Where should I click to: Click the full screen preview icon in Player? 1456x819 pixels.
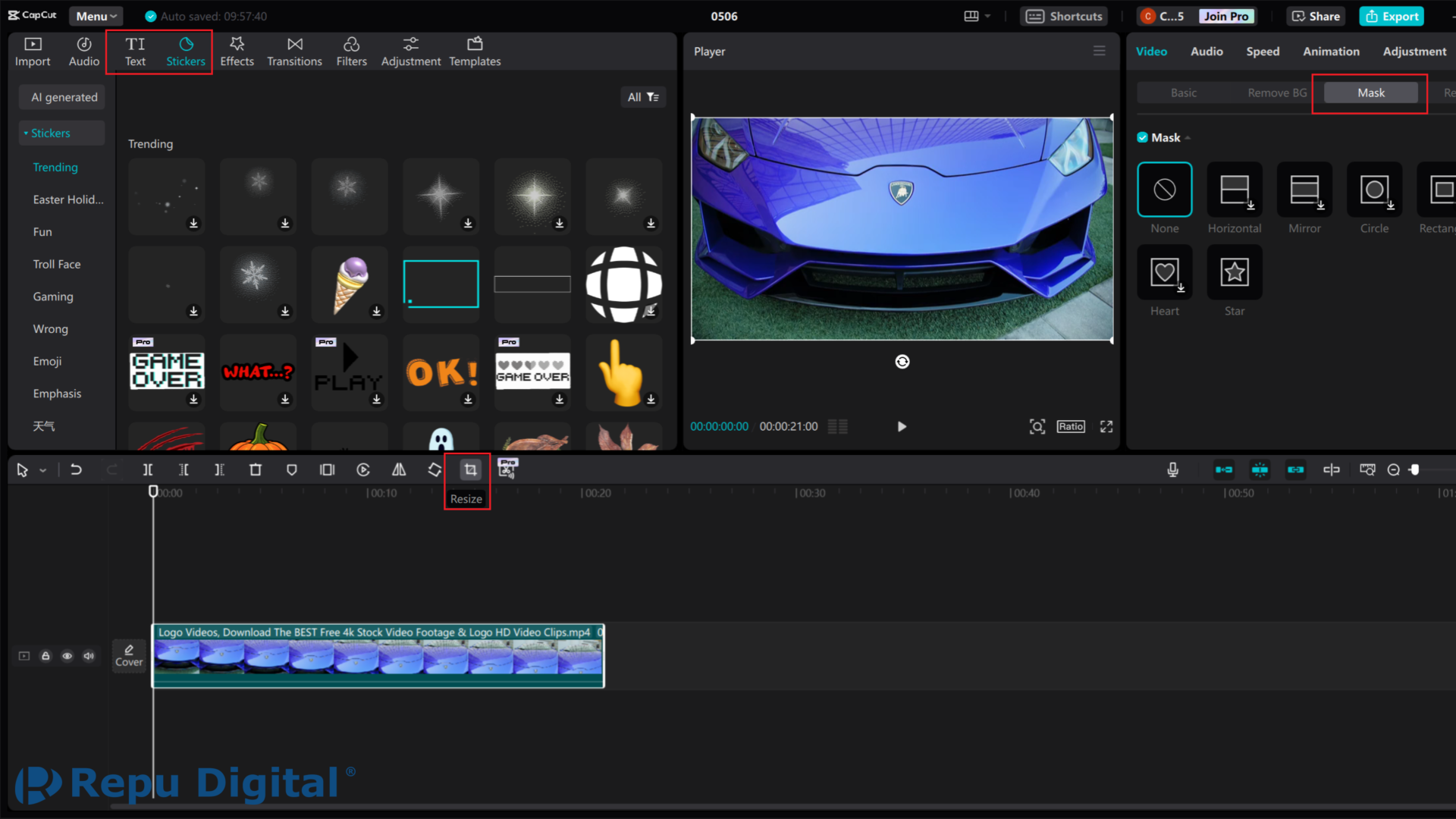pyautogui.click(x=1106, y=427)
